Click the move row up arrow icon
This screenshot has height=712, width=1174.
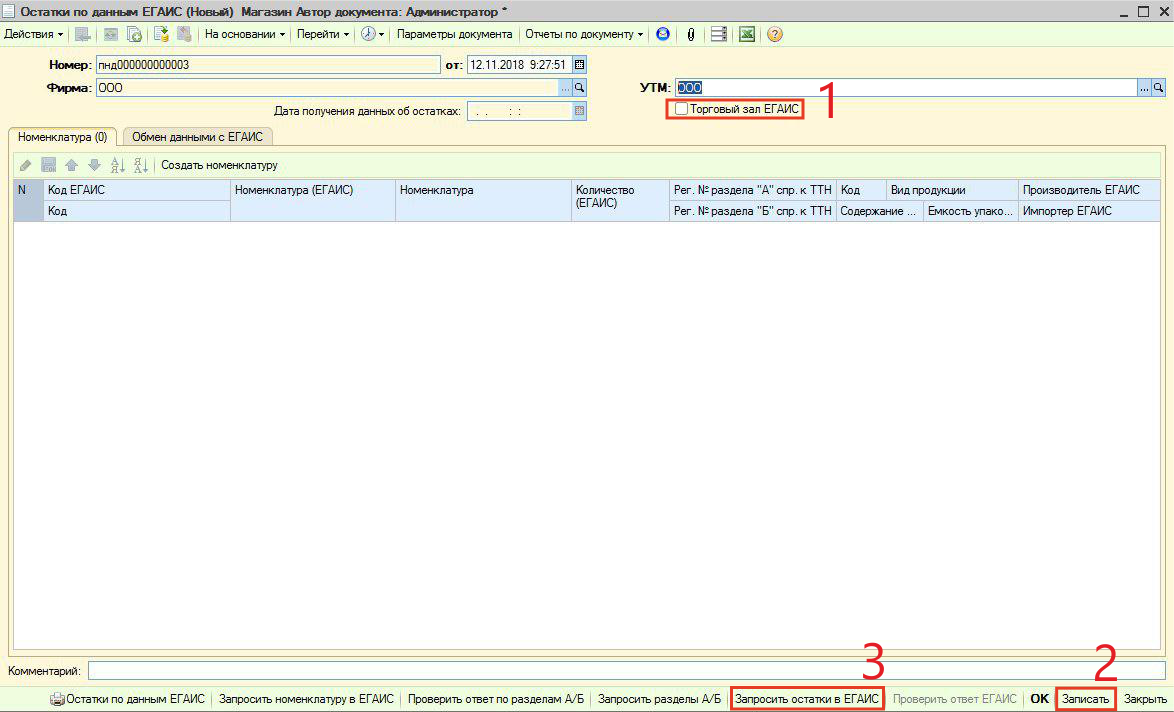(x=72, y=165)
